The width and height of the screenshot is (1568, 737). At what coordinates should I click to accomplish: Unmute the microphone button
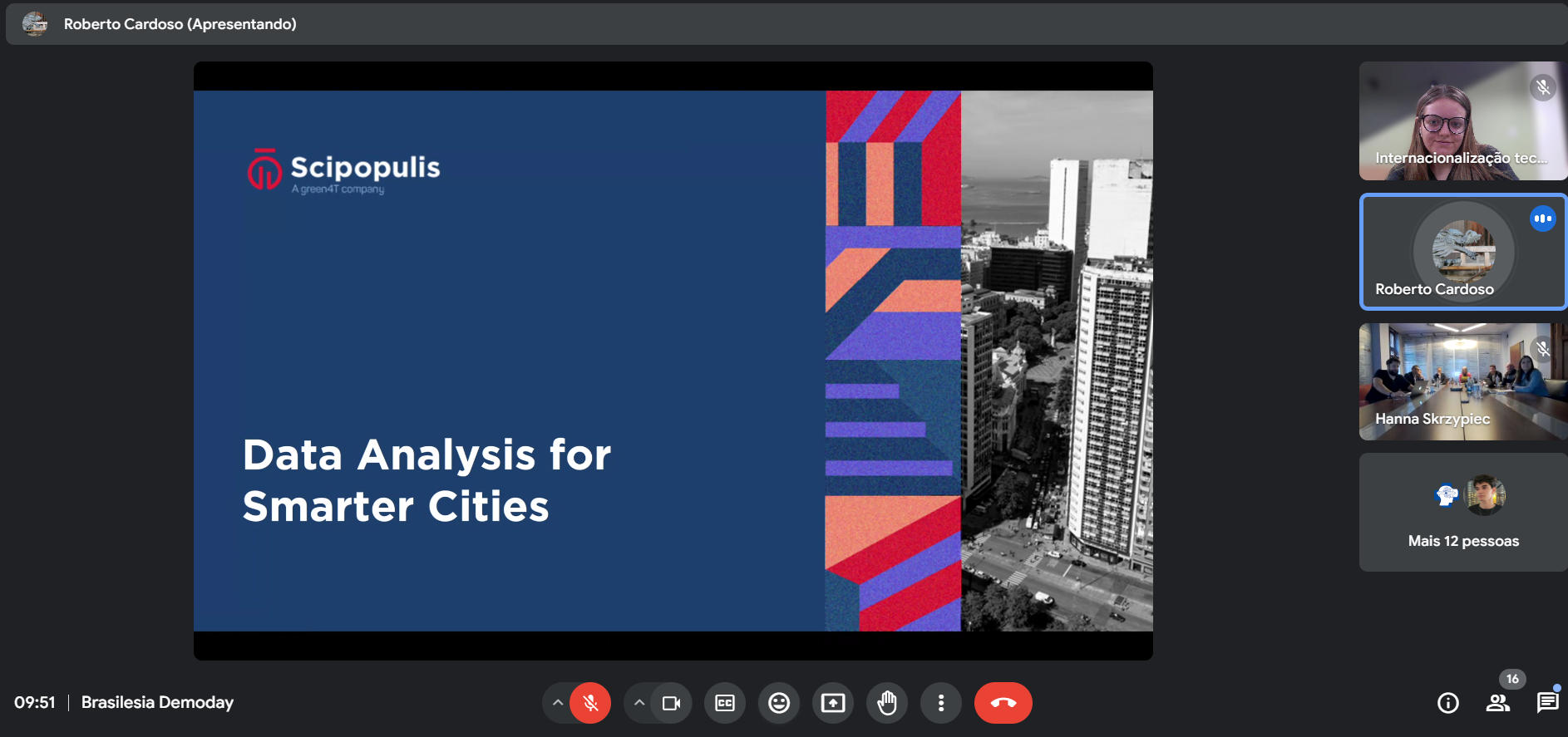pos(590,703)
